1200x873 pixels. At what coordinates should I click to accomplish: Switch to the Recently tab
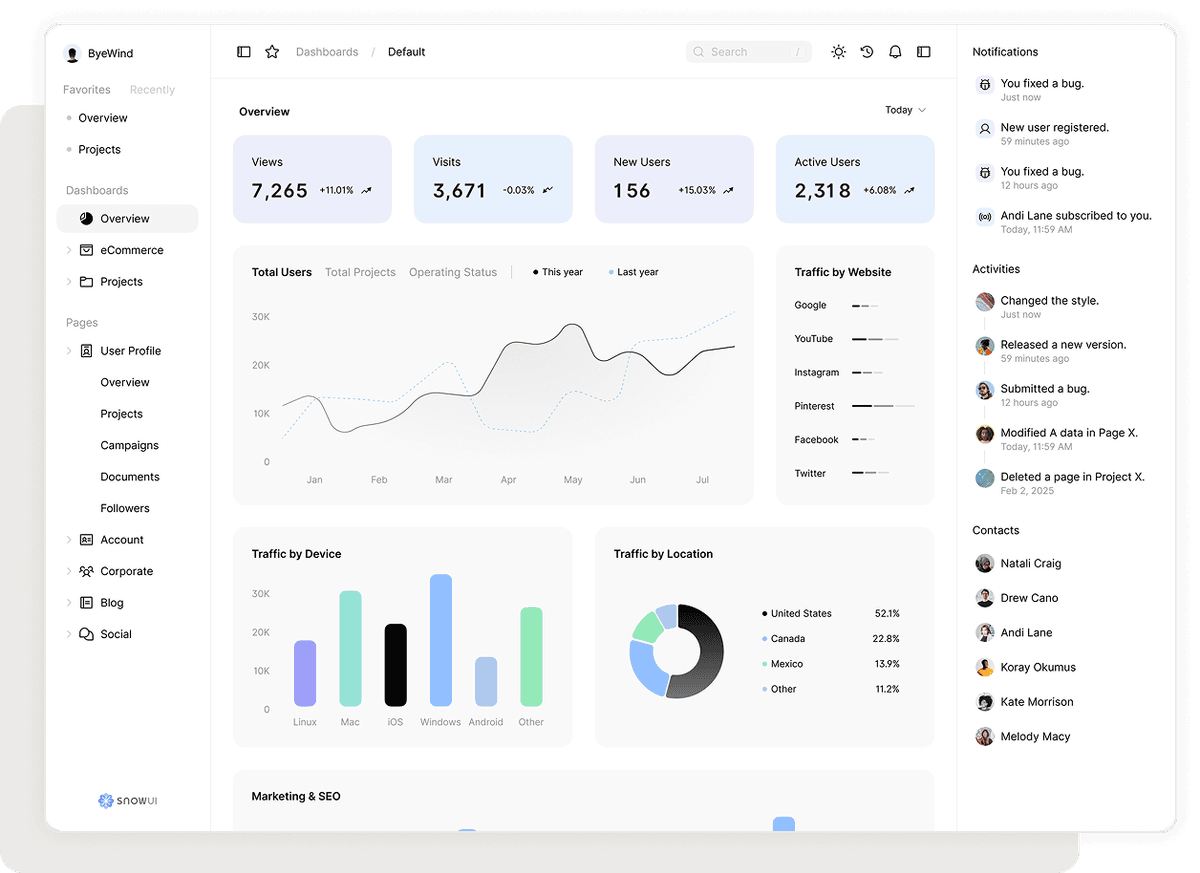[x=151, y=89]
